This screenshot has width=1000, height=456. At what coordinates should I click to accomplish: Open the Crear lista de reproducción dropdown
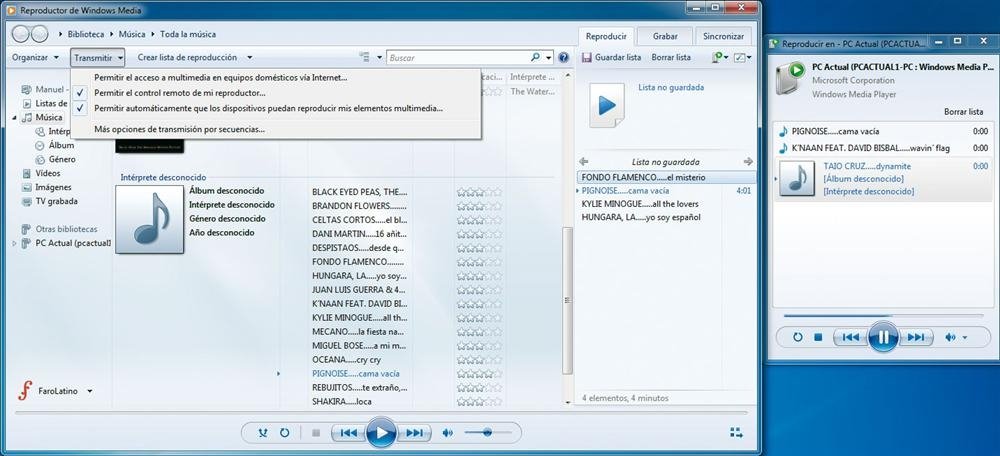(x=195, y=57)
